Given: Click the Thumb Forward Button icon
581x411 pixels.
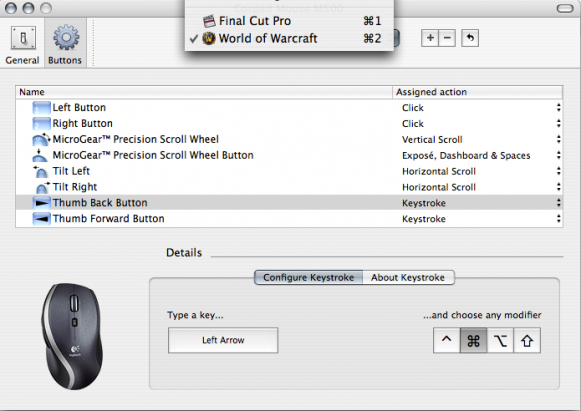Looking at the screenshot, I should click(41, 219).
